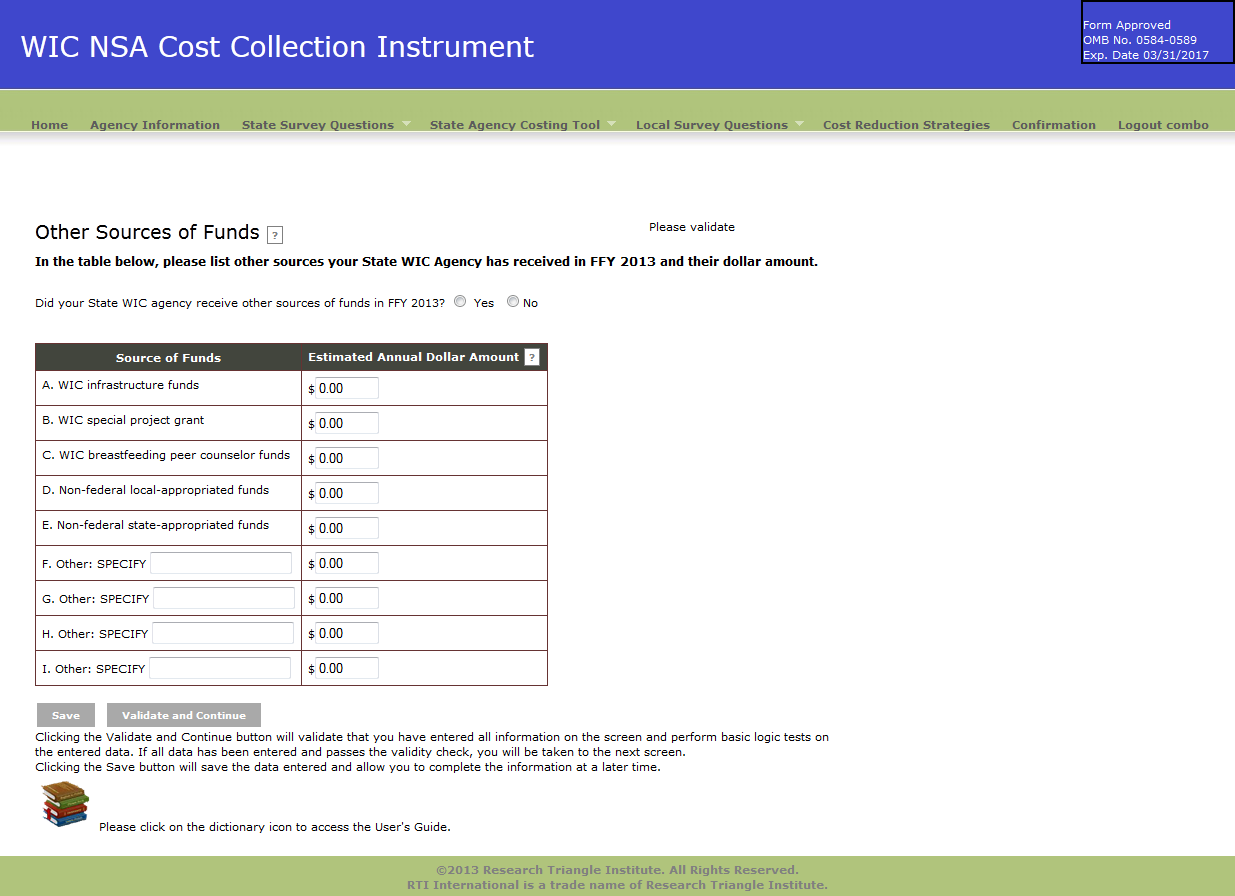The image size is (1235, 896).
Task: Go to the Home menu item
Action: pyautogui.click(x=50, y=125)
